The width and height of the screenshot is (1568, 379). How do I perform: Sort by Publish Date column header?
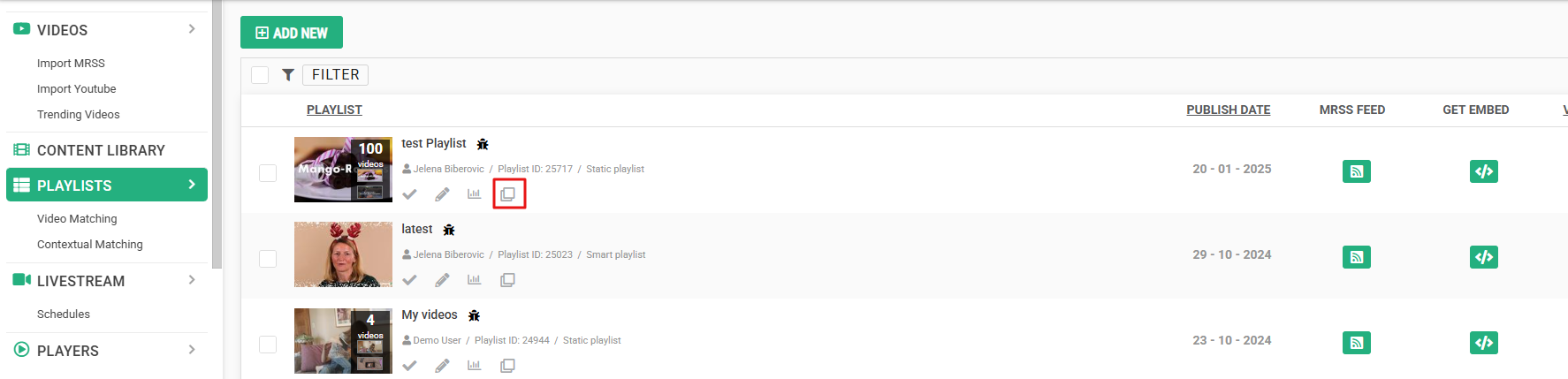tap(1228, 110)
